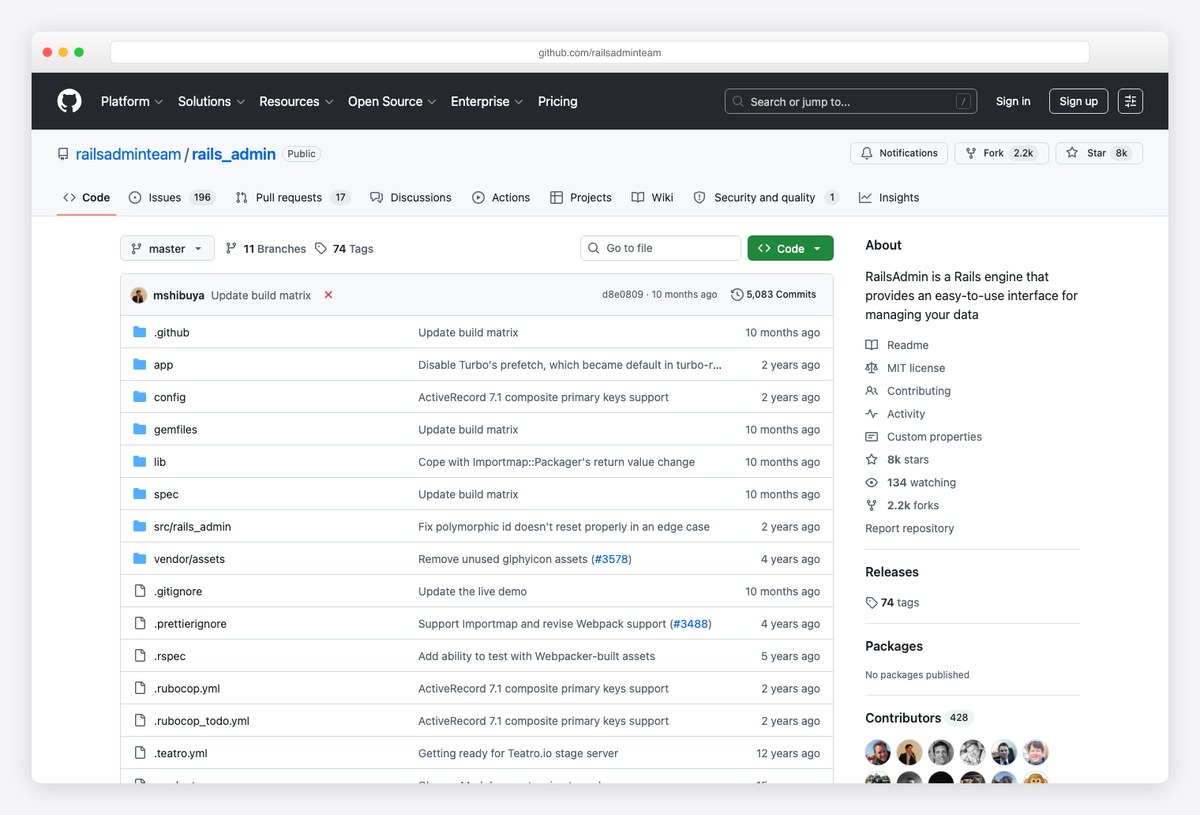Open the .teatro.yml file
The height and width of the screenshot is (815, 1200).
[181, 753]
